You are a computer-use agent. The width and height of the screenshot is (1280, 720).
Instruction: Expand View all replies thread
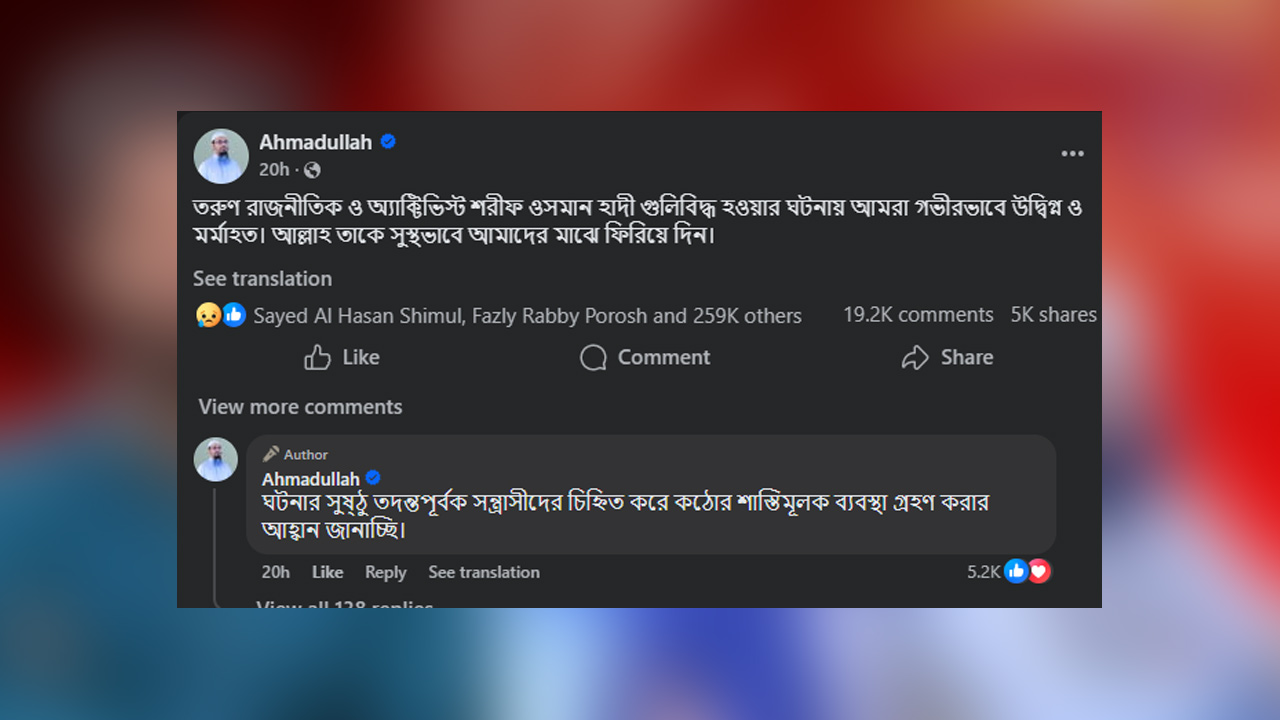click(x=344, y=604)
